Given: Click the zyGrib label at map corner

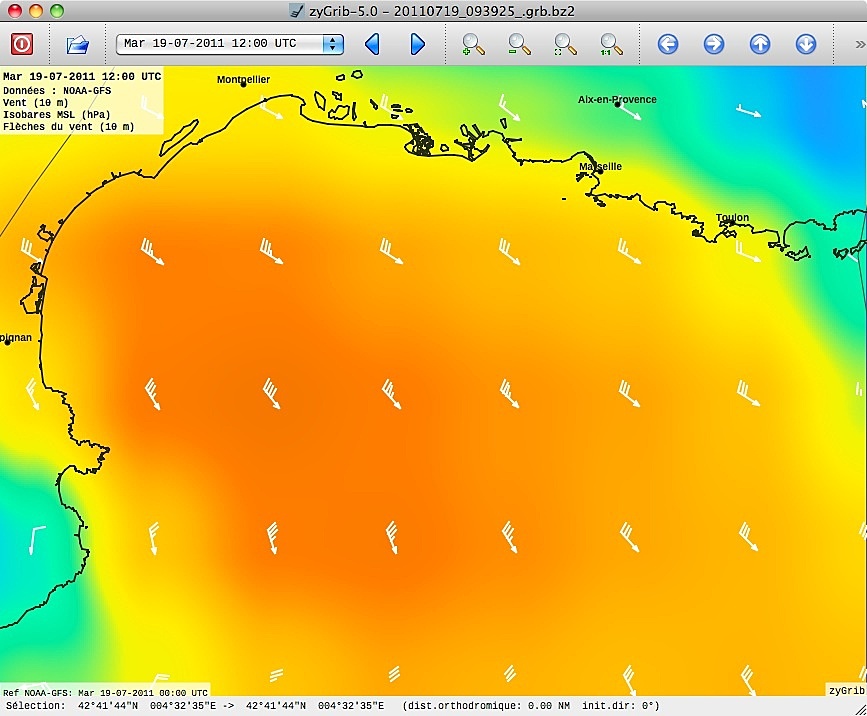Looking at the screenshot, I should [x=846, y=690].
